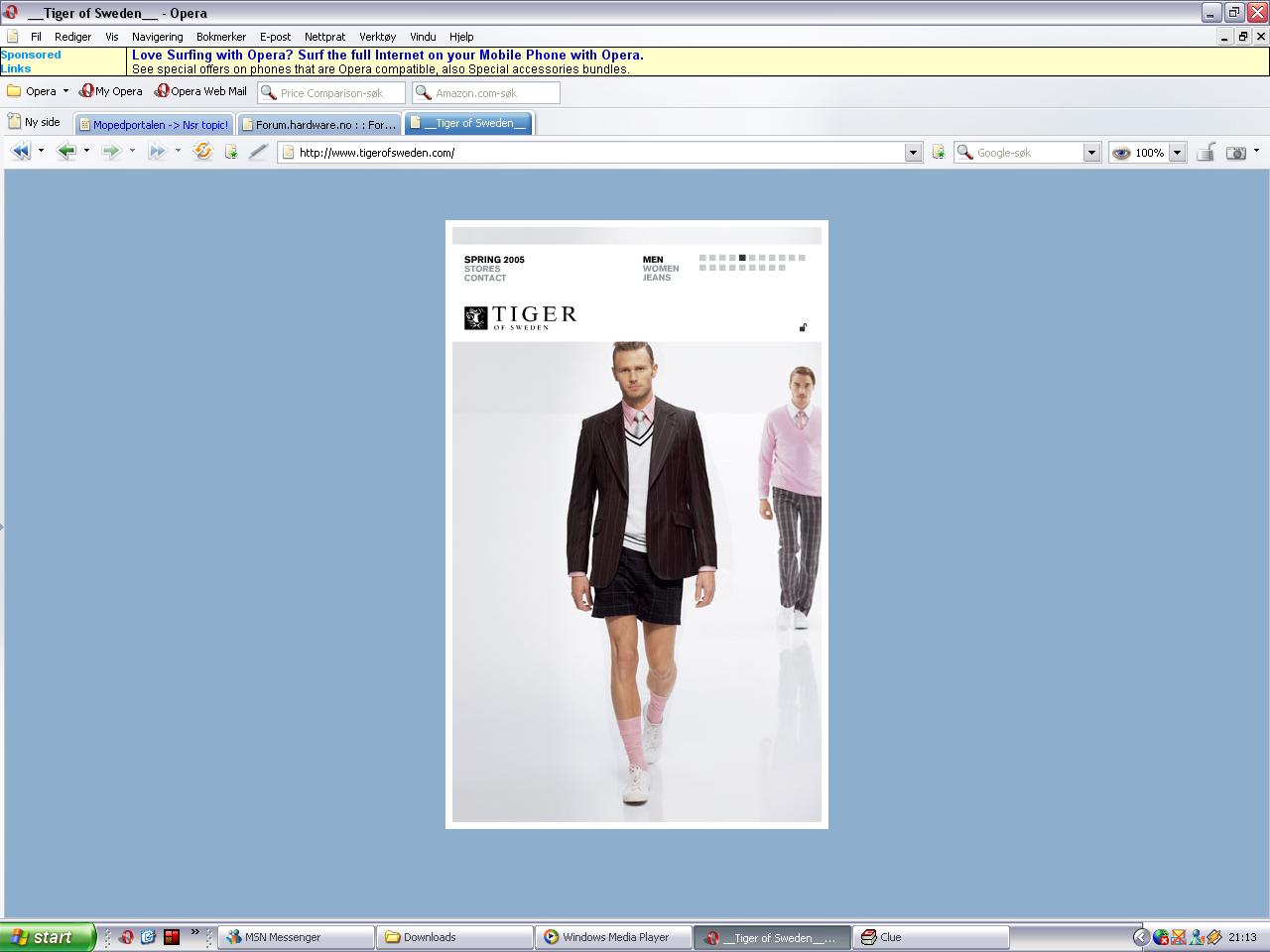Click the MEN link on the page

pyautogui.click(x=653, y=260)
